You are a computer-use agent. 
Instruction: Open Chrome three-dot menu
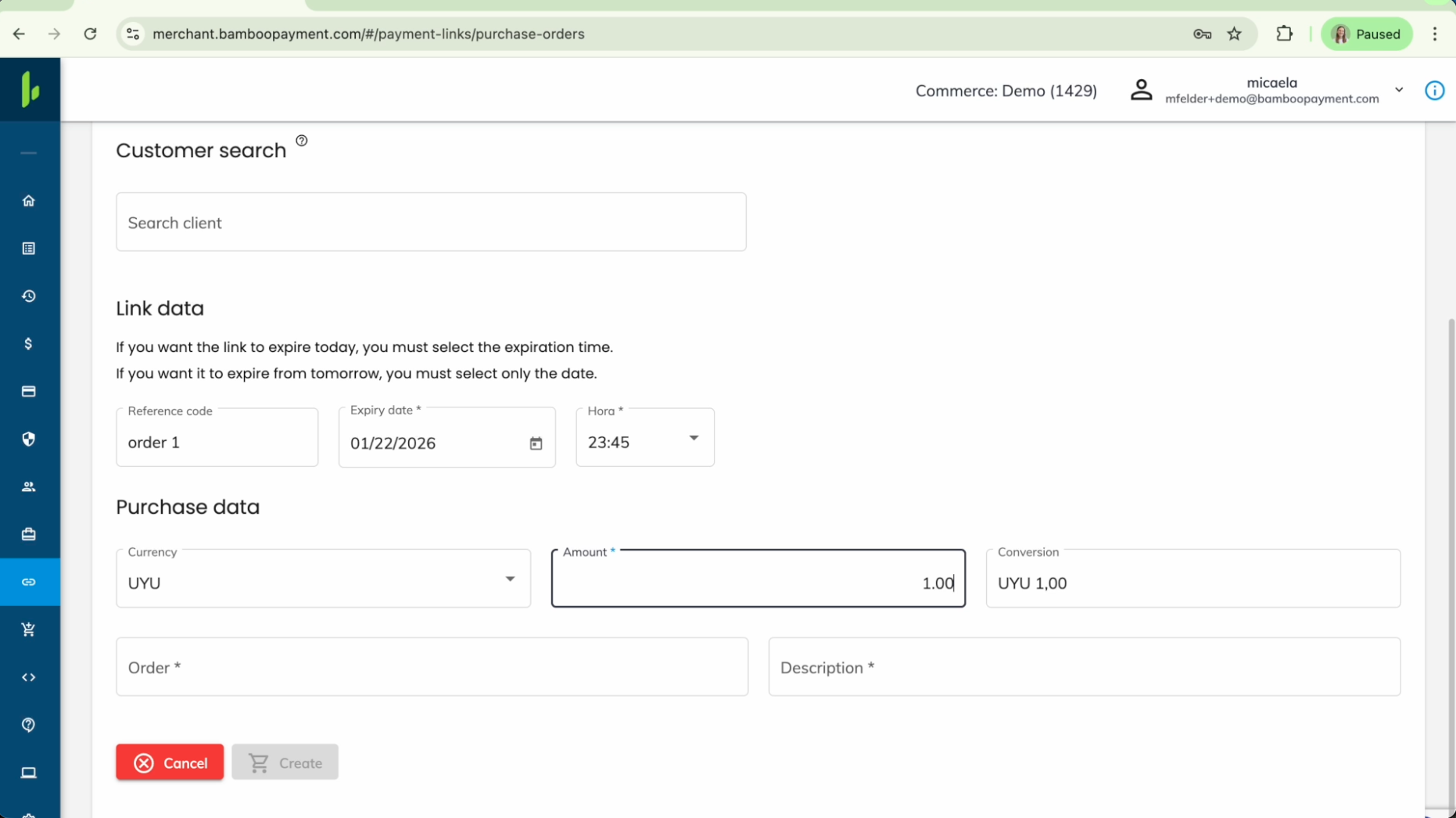pyautogui.click(x=1436, y=34)
